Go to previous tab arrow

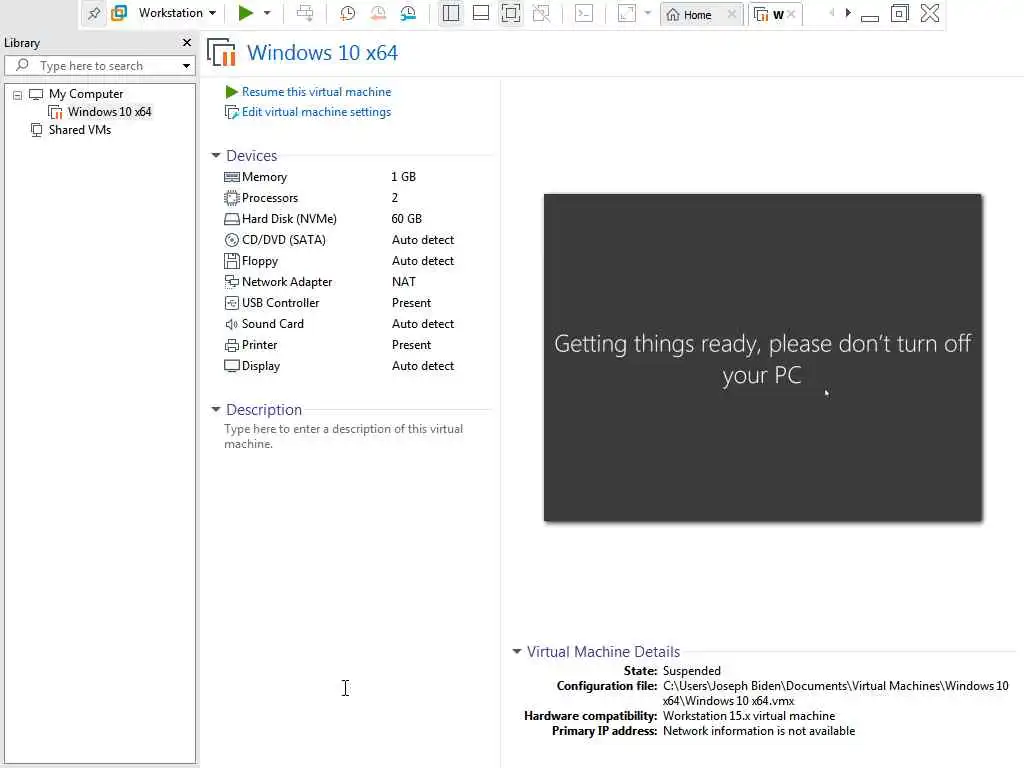pyautogui.click(x=832, y=13)
